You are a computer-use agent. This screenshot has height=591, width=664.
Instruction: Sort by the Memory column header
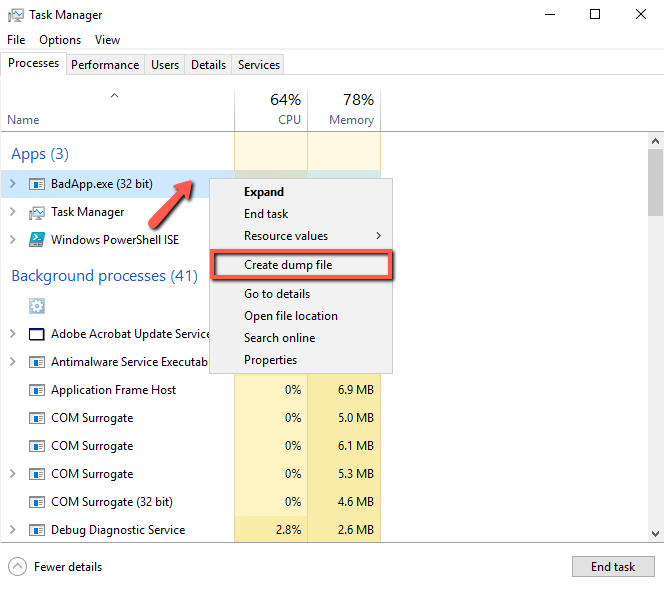point(344,110)
